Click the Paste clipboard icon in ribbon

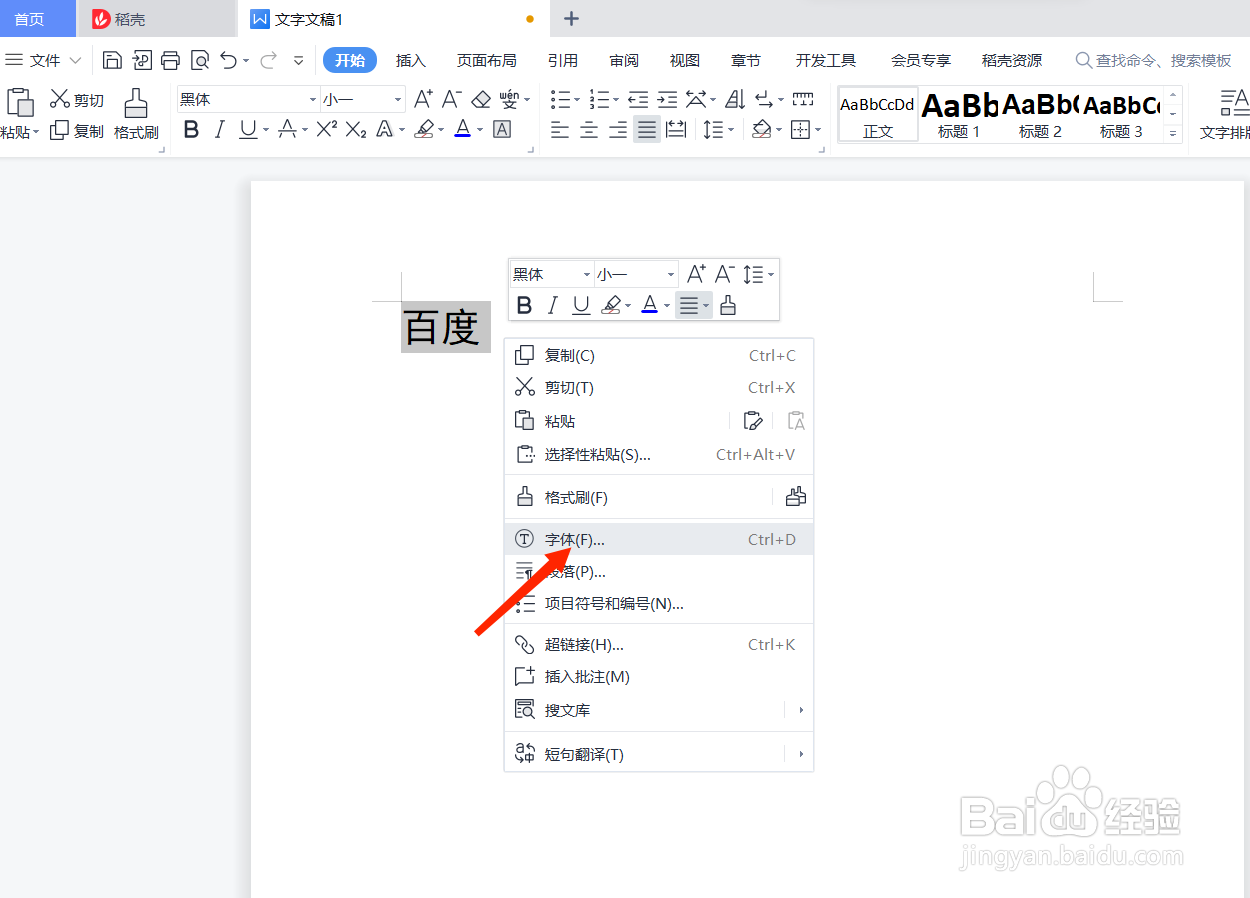(x=19, y=103)
